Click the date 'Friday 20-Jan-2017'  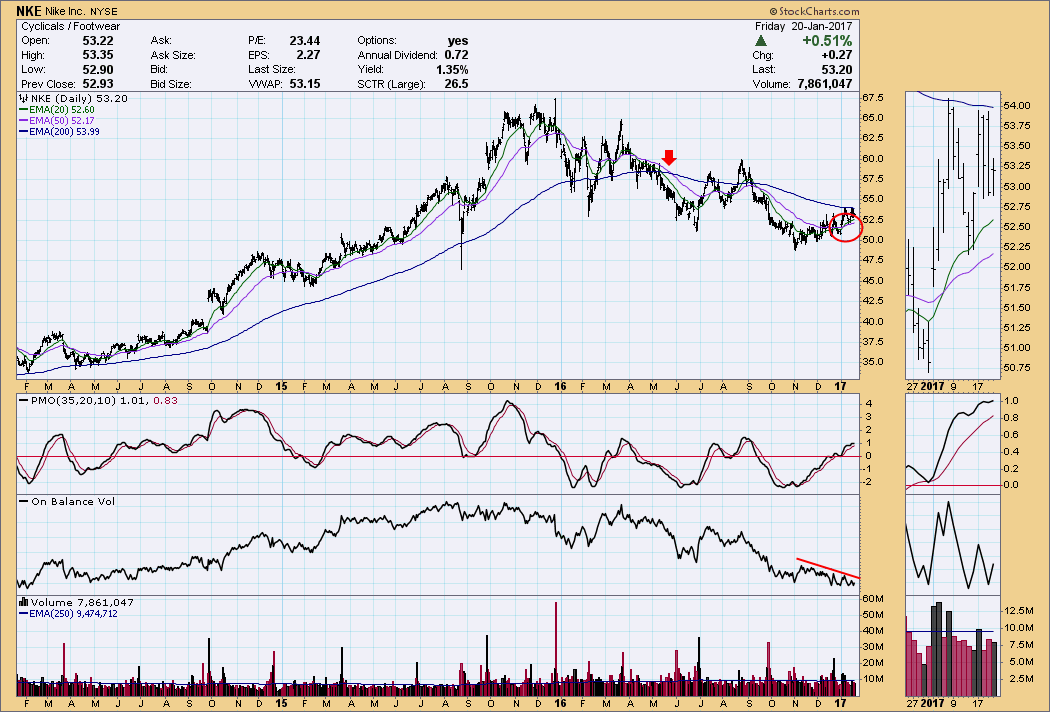pos(804,26)
